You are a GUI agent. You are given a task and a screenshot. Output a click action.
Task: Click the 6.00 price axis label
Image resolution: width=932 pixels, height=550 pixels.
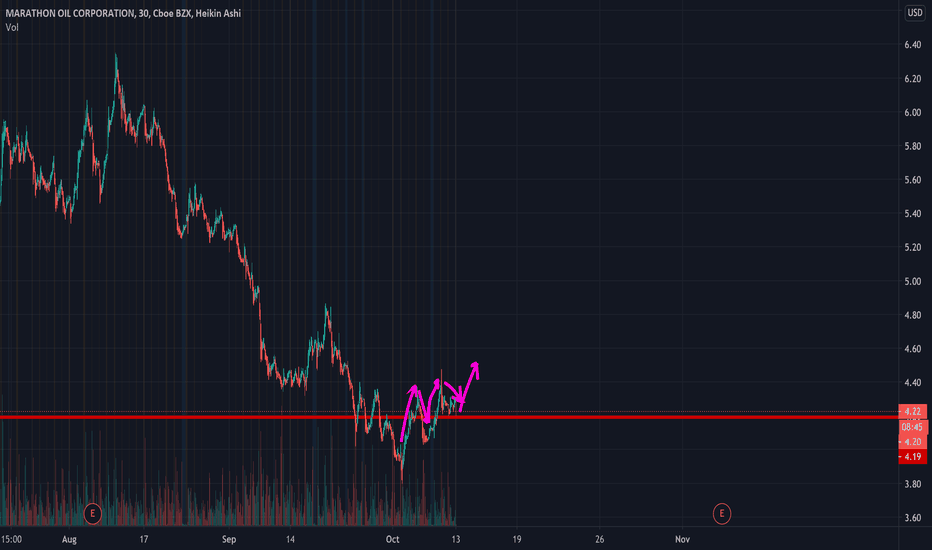tap(912, 112)
